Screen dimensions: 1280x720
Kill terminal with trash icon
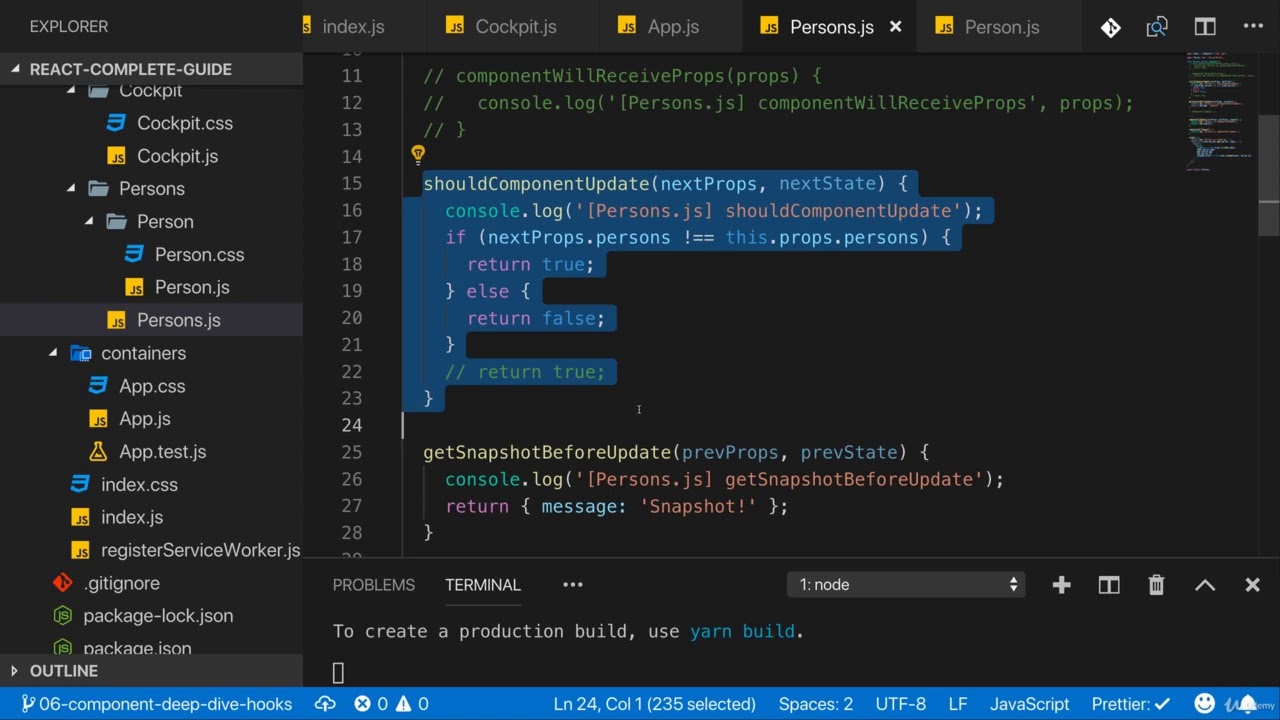(1156, 585)
